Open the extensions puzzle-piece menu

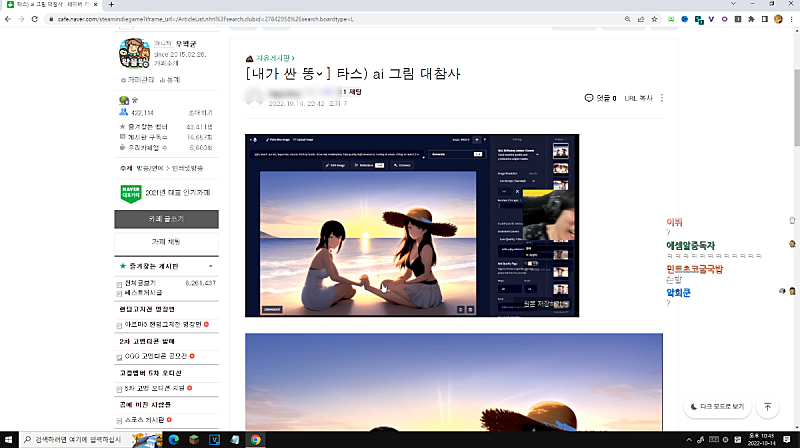coord(751,19)
